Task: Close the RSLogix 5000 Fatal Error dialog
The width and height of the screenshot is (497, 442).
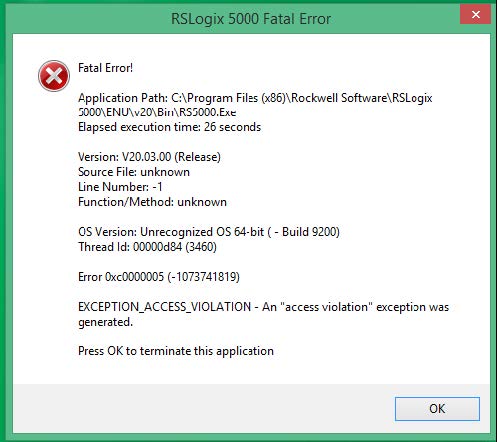Action: (x=475, y=15)
